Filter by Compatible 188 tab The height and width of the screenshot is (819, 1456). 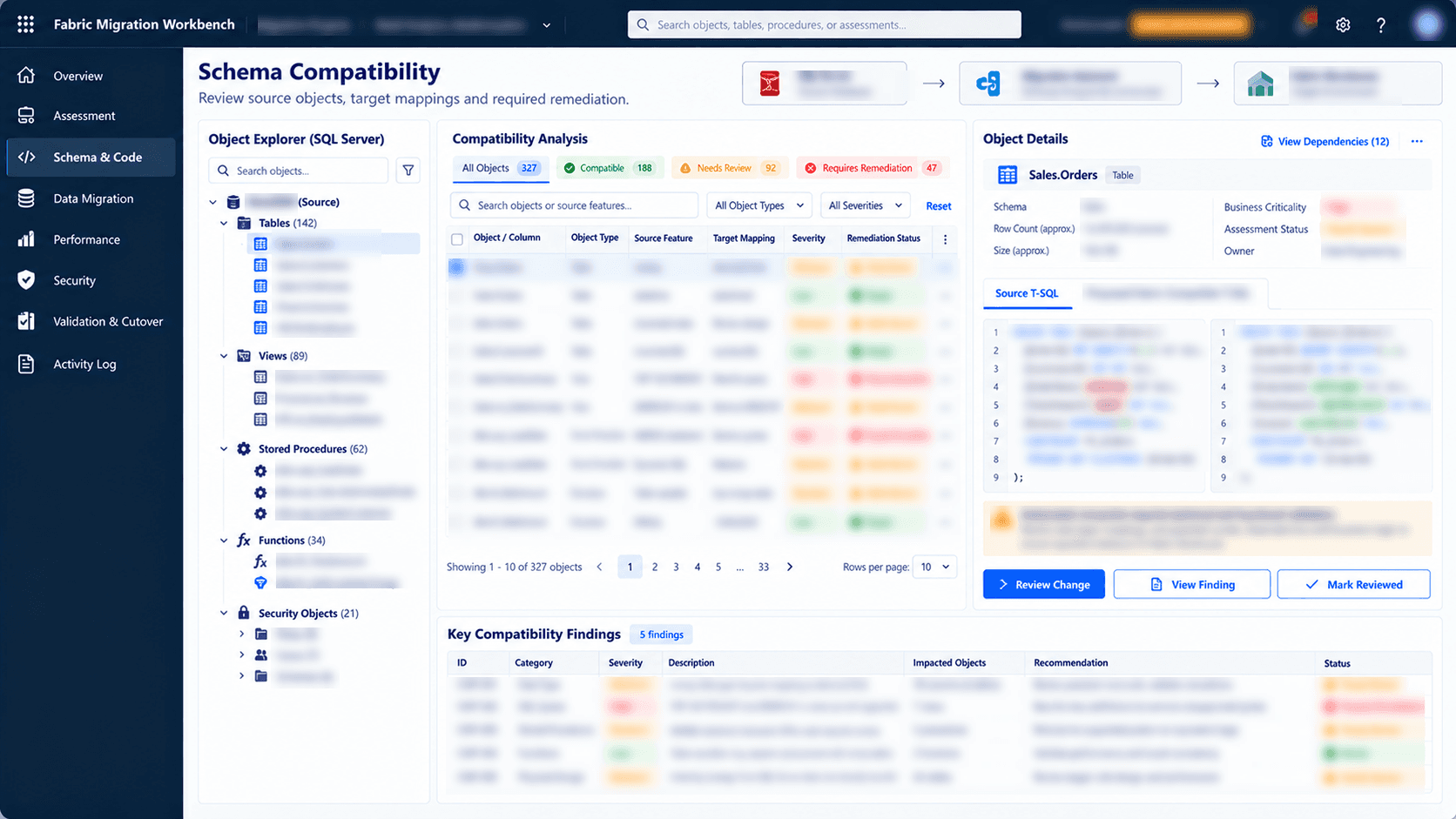610,168
